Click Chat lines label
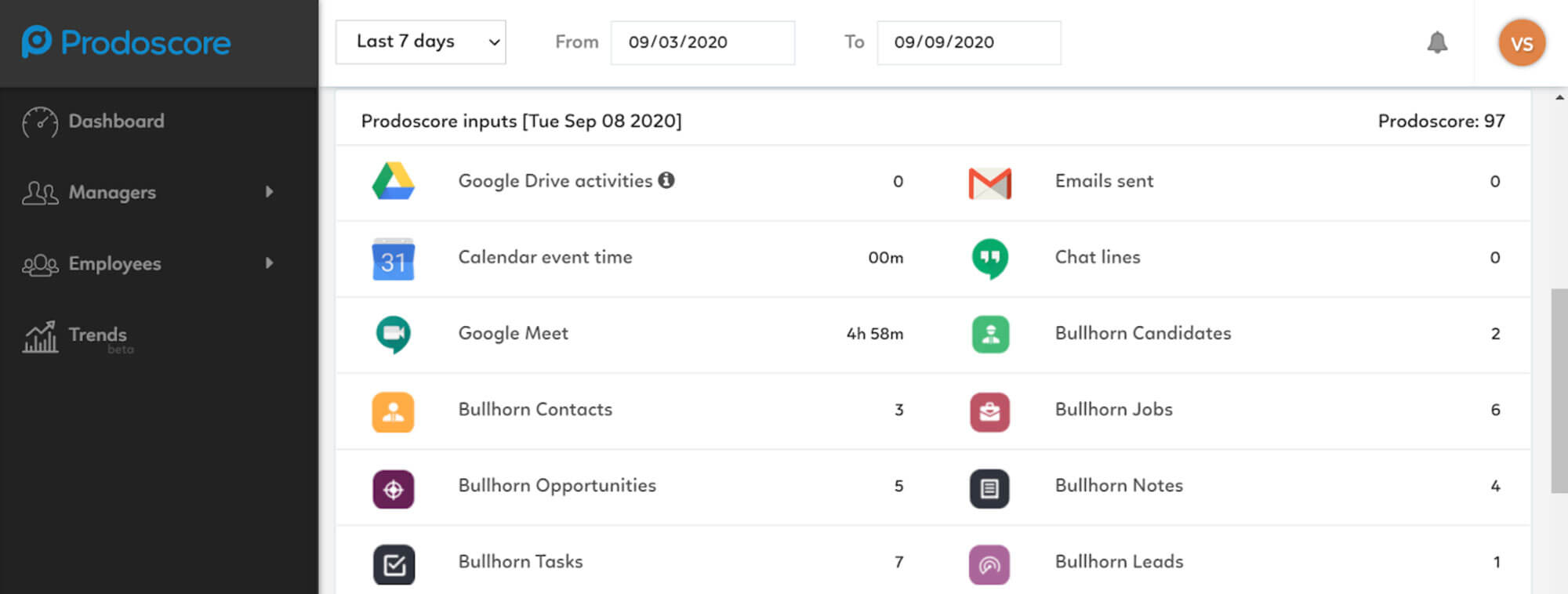Viewport: 1568px width, 594px height. tap(1098, 256)
